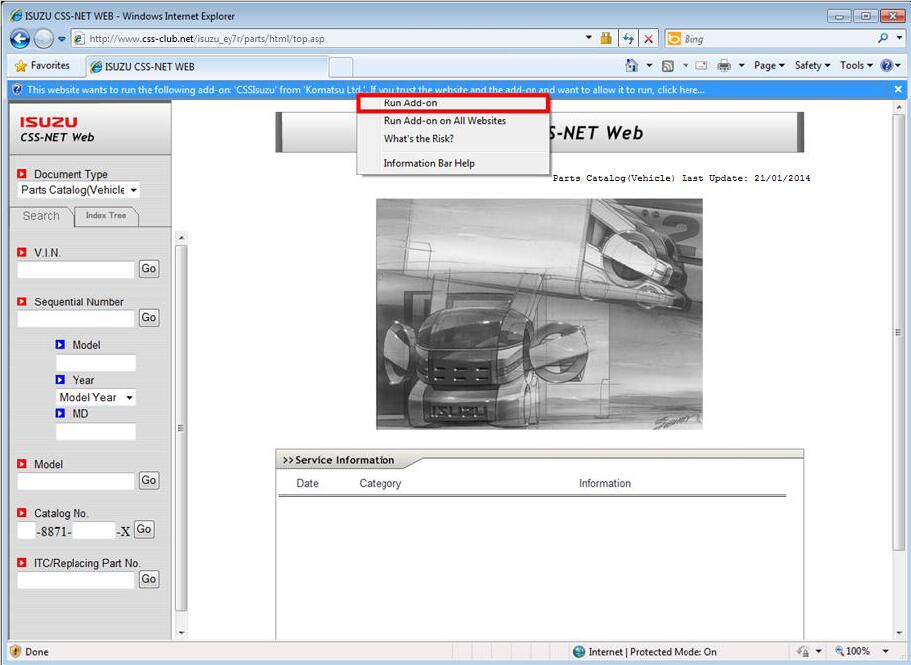Click the main page vertical scrollbar thumb
The width and height of the screenshot is (911, 665).
[x=898, y=332]
